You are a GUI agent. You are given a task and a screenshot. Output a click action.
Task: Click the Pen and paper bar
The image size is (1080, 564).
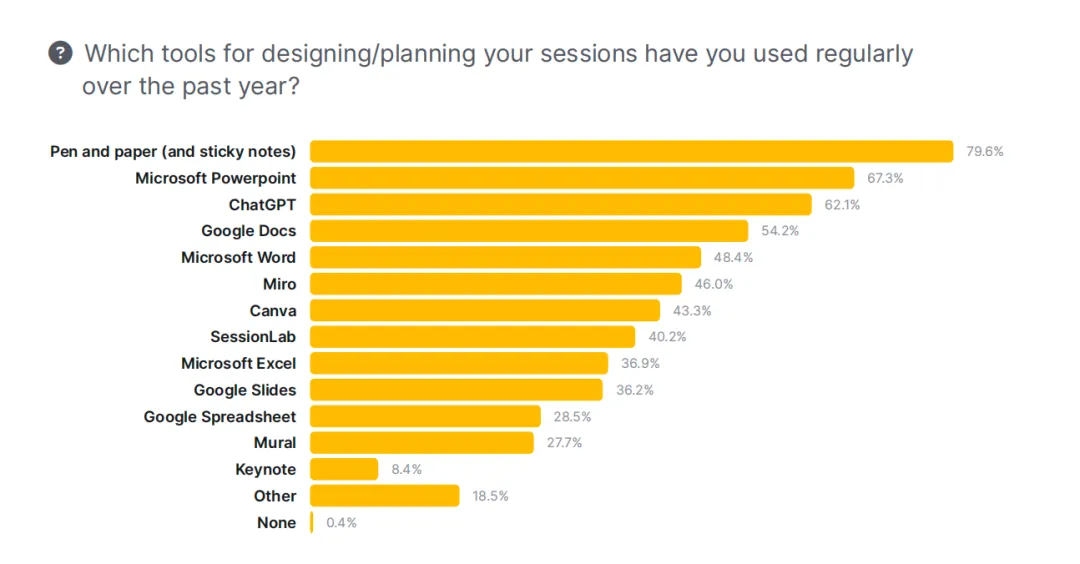coord(631,151)
